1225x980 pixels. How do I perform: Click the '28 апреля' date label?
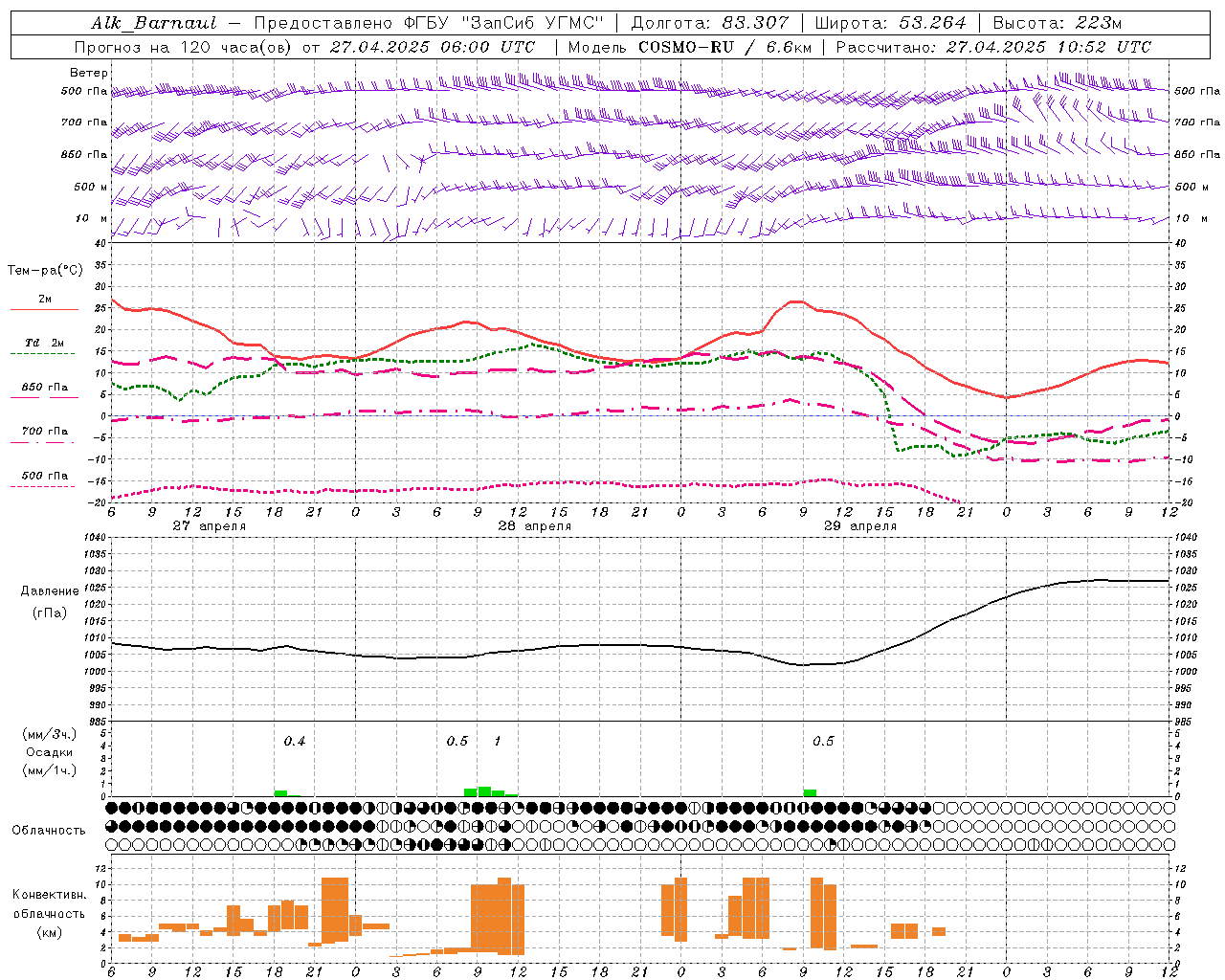[x=534, y=526]
